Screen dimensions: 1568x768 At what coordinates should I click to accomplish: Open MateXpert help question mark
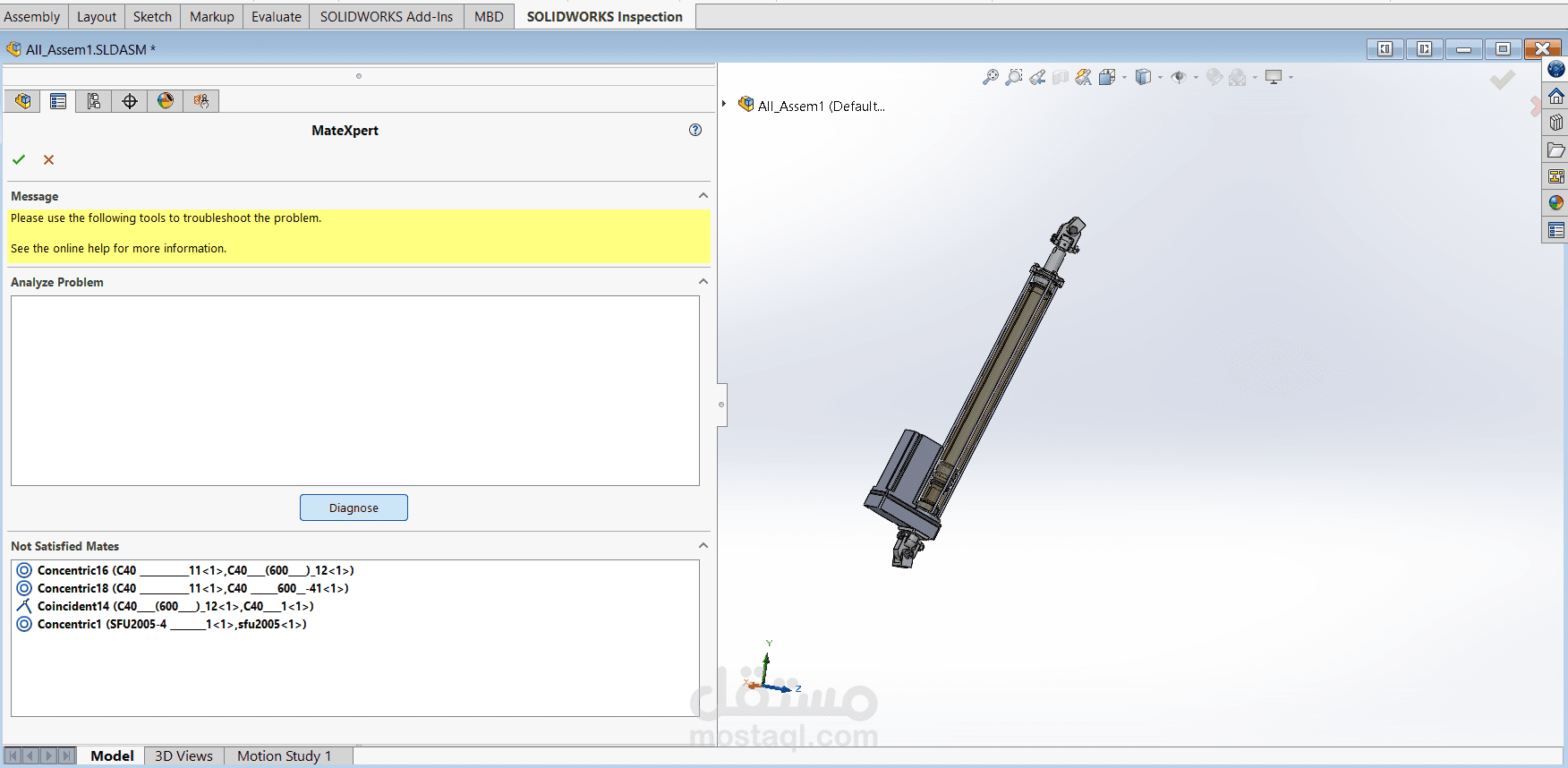[x=695, y=130]
